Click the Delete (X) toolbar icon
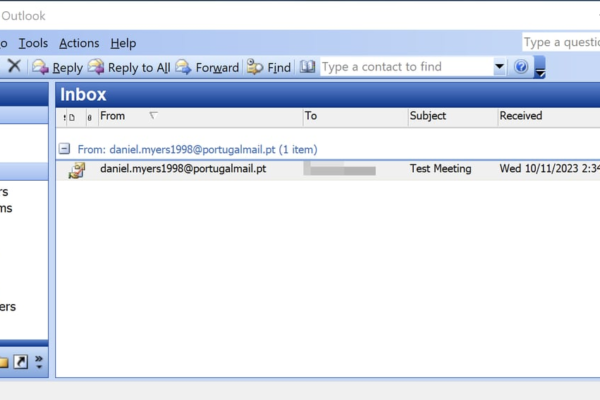 tap(14, 67)
